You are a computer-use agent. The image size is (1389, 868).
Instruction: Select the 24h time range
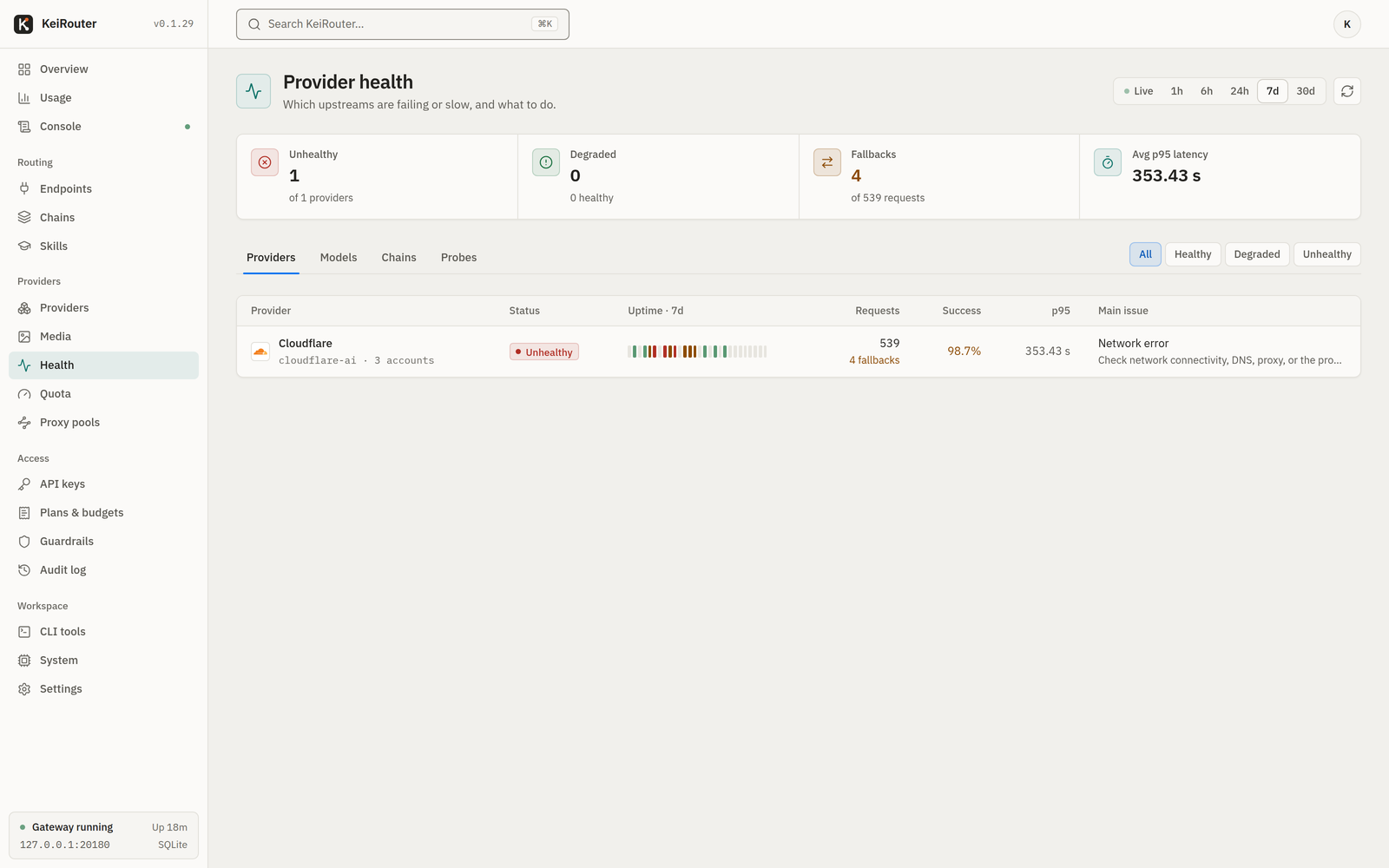(x=1240, y=91)
